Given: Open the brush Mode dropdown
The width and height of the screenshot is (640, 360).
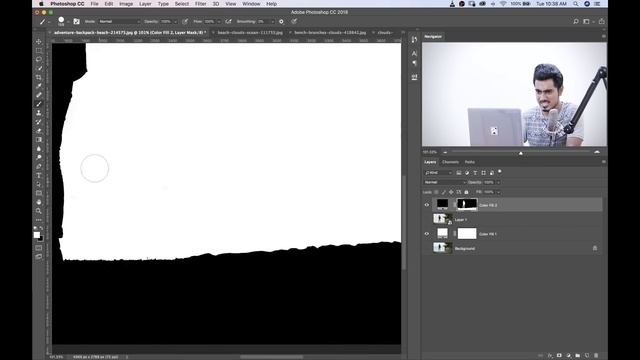Looking at the screenshot, I should [119, 21].
